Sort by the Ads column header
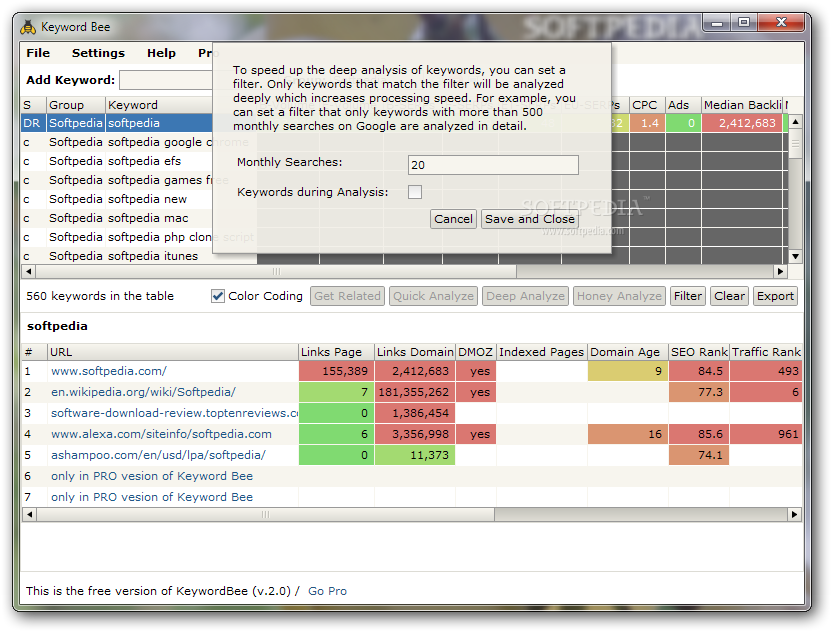Screen dimensions: 832x632 (x=683, y=105)
